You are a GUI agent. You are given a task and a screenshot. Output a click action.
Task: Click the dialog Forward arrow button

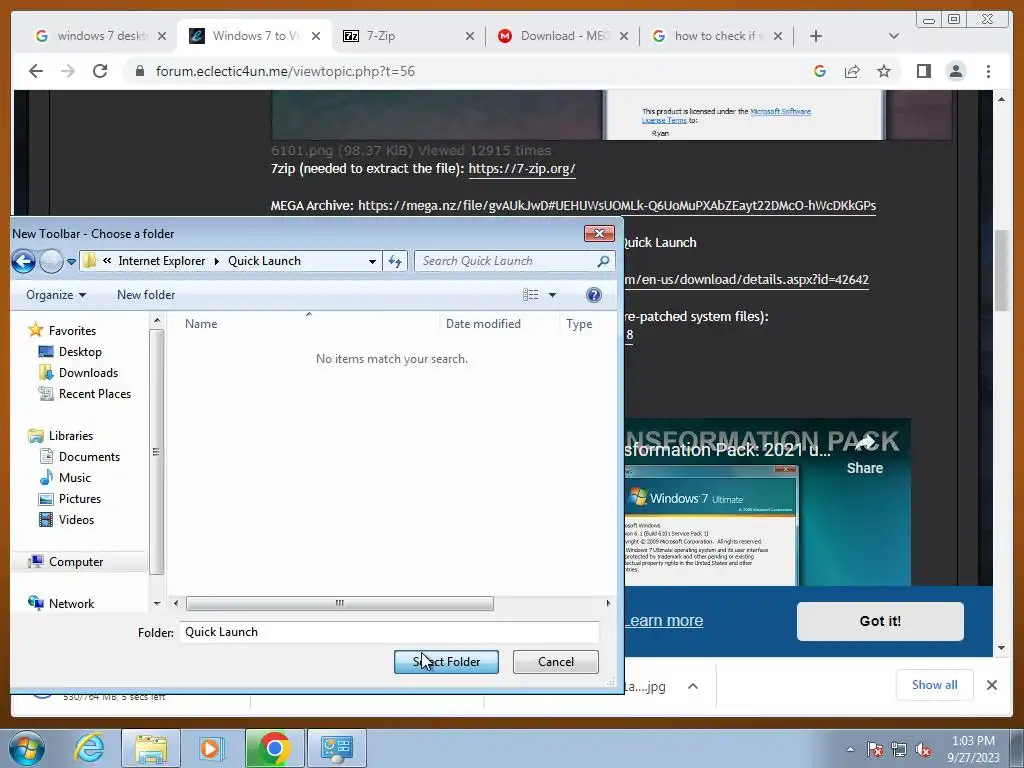[51, 261]
